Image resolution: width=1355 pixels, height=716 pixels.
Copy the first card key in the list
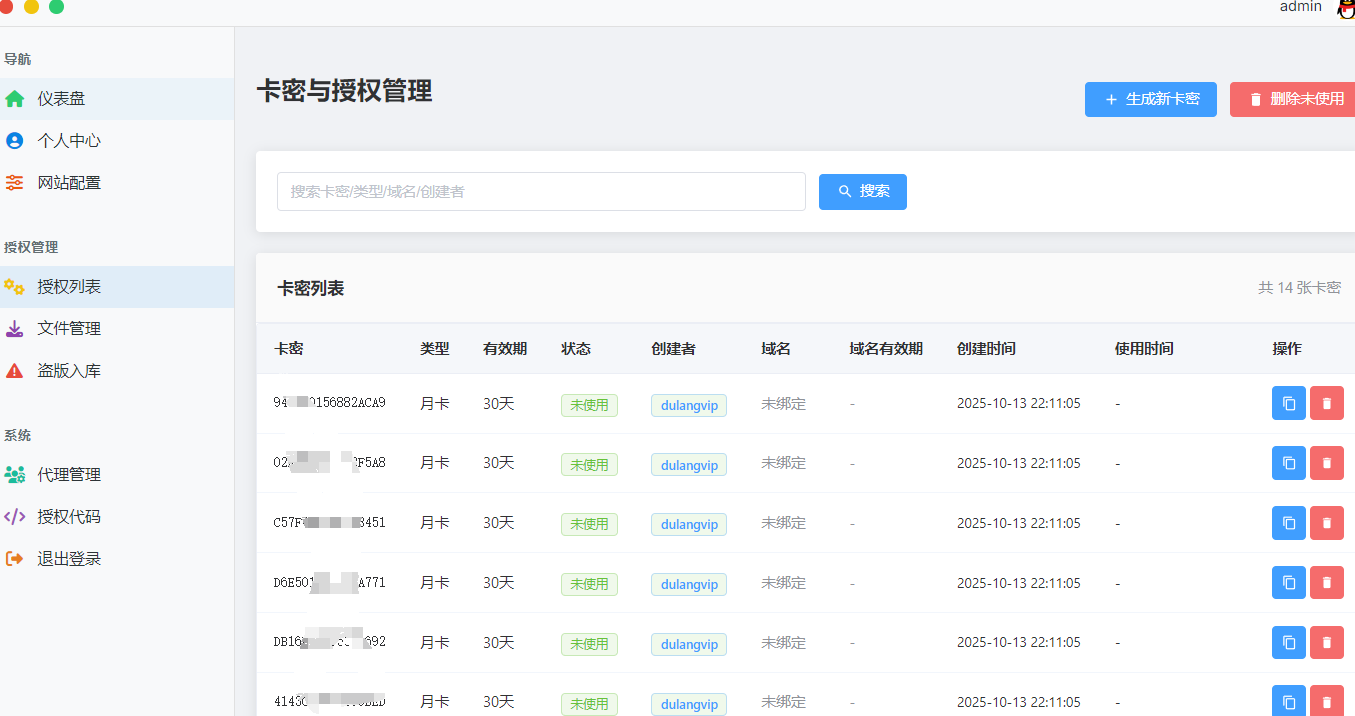point(1288,403)
